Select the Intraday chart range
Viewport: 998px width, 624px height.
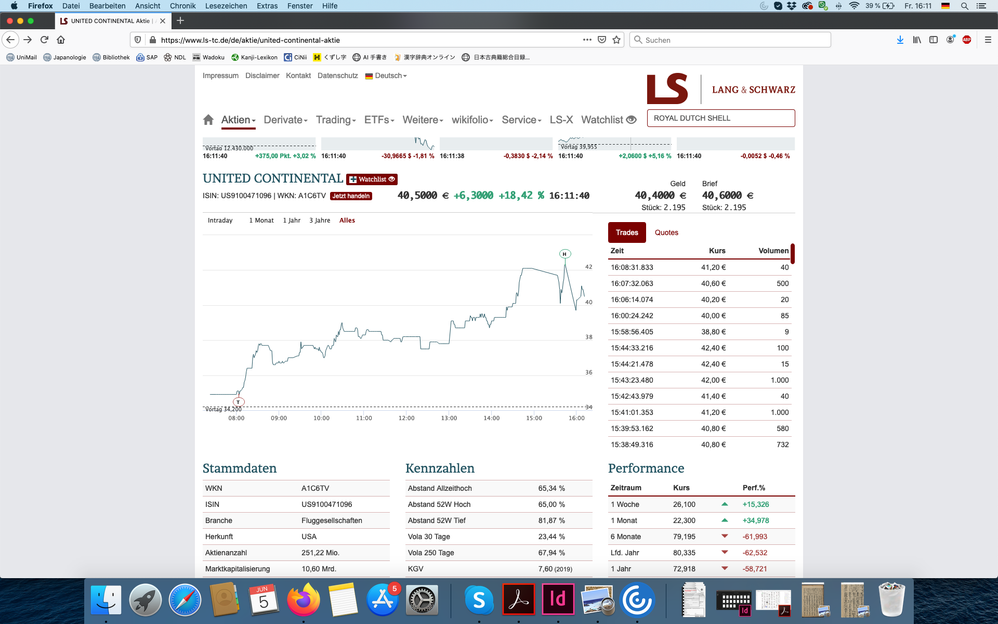220,220
